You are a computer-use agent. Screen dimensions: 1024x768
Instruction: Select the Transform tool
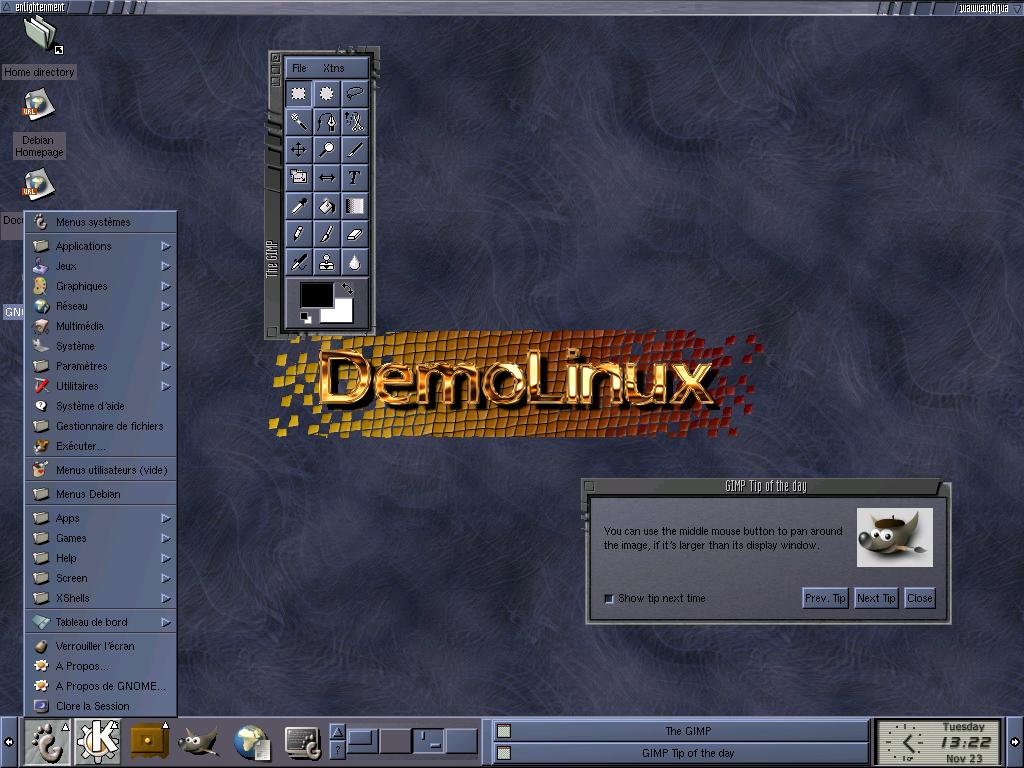point(298,178)
